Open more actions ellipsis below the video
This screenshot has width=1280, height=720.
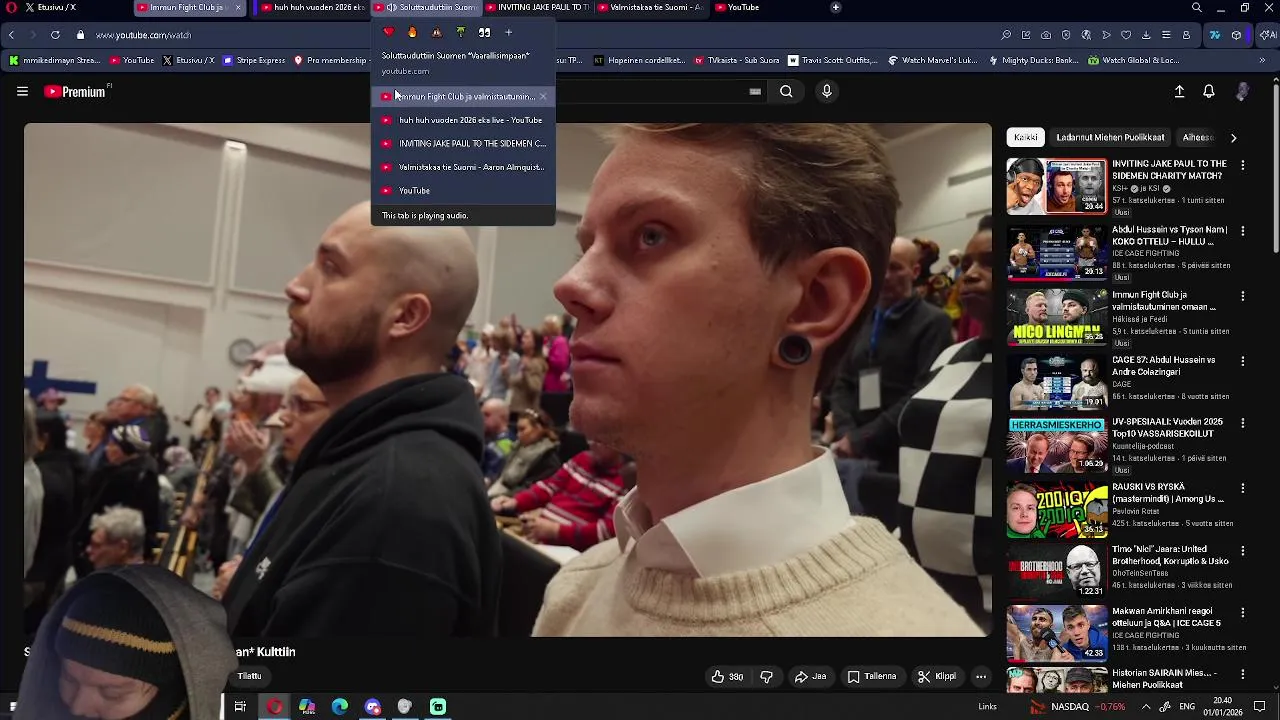[x=981, y=677]
